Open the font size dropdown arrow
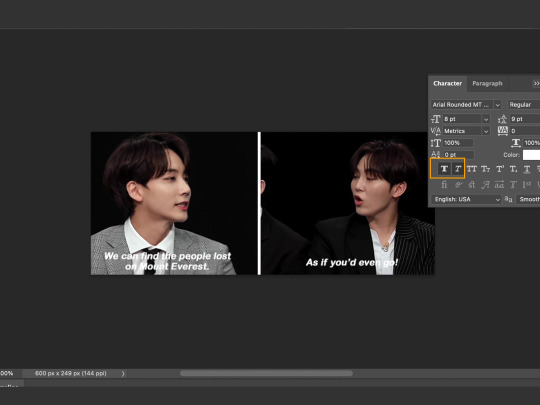 click(x=486, y=119)
